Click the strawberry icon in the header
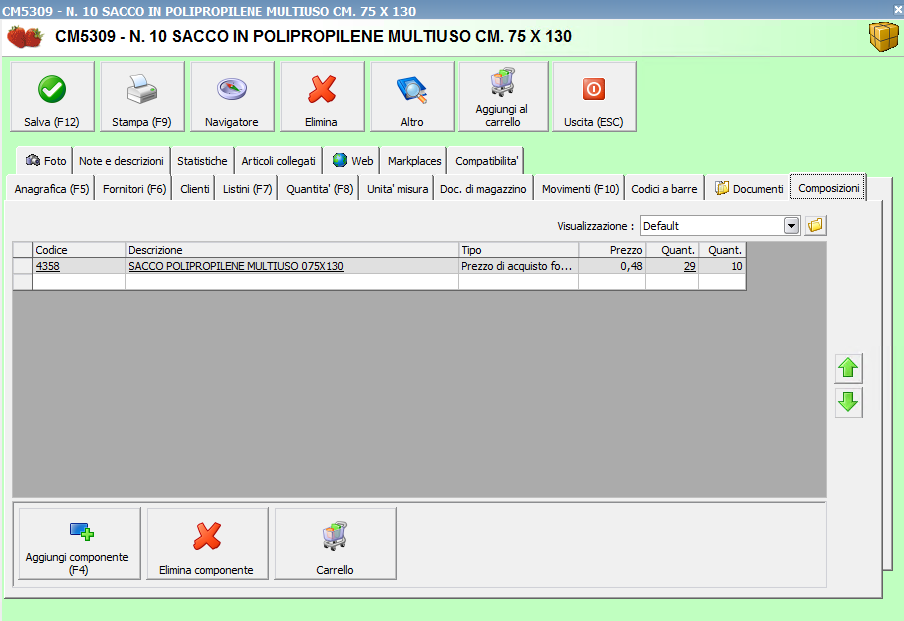Image resolution: width=904 pixels, height=621 pixels. [x=25, y=36]
